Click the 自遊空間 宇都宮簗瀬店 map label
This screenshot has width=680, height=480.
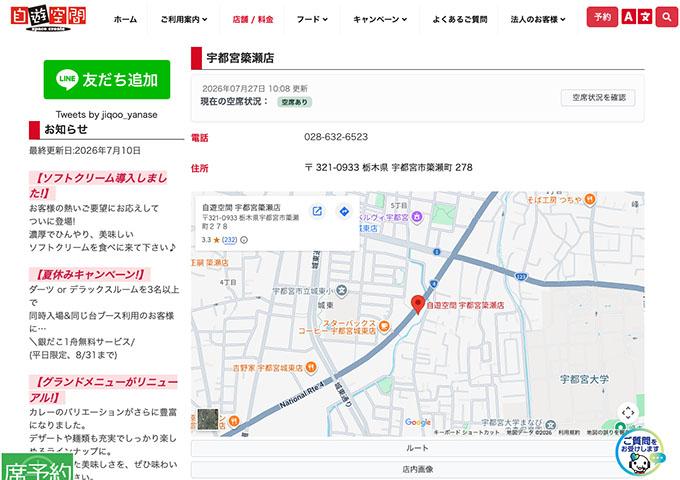[465, 305]
